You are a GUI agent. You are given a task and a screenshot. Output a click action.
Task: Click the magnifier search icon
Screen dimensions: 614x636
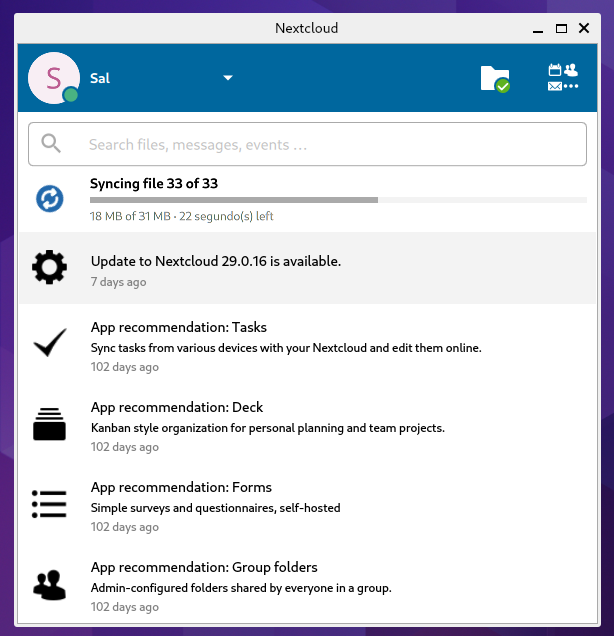point(51,143)
